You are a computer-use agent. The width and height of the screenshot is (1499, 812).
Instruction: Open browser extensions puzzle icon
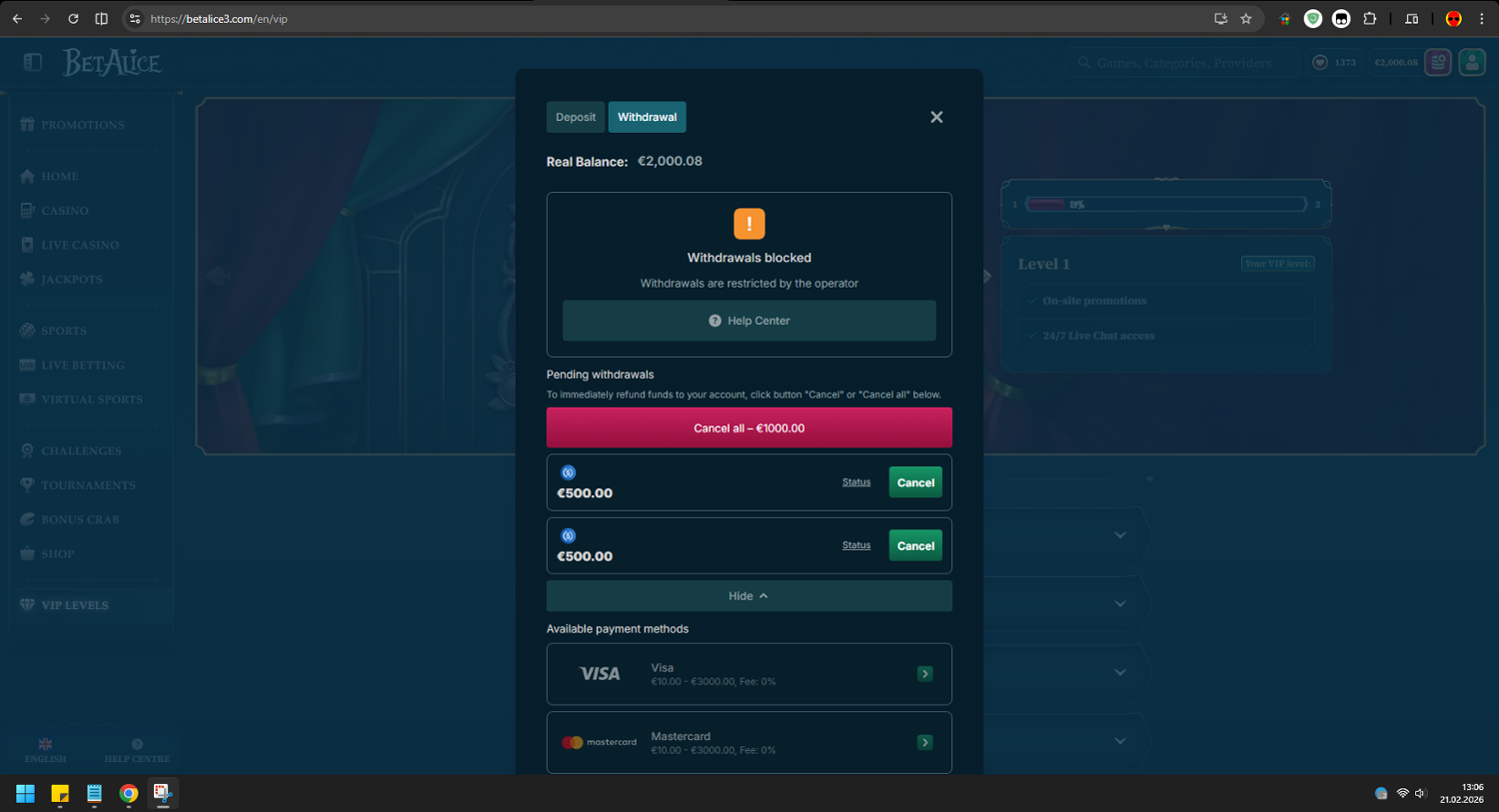[1370, 19]
